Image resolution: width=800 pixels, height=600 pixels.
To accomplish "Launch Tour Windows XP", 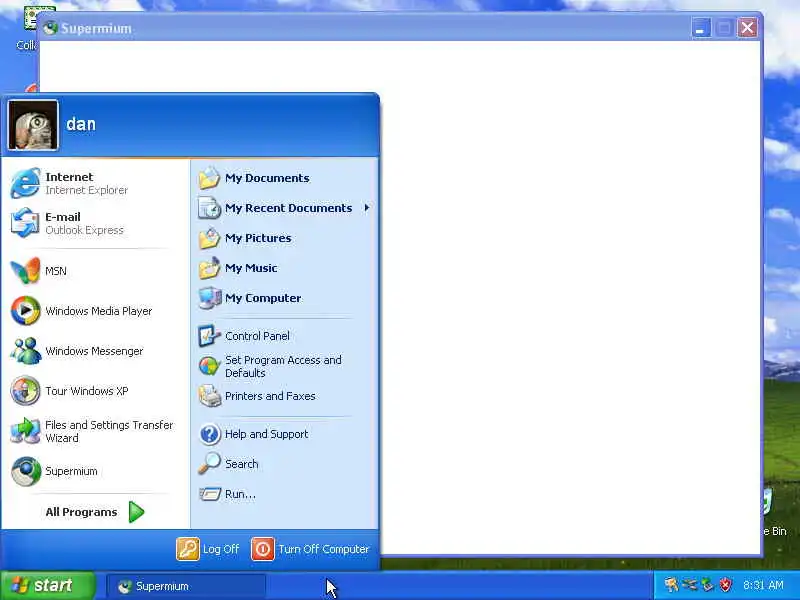I will (95, 391).
